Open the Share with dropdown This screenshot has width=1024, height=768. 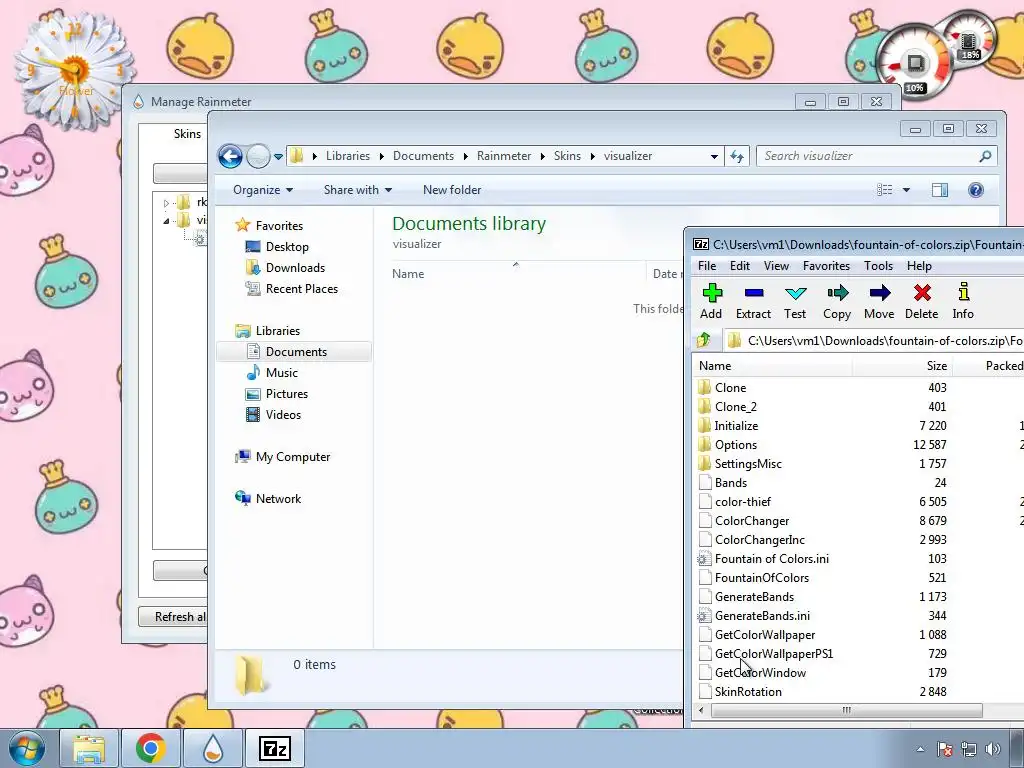[x=357, y=190]
